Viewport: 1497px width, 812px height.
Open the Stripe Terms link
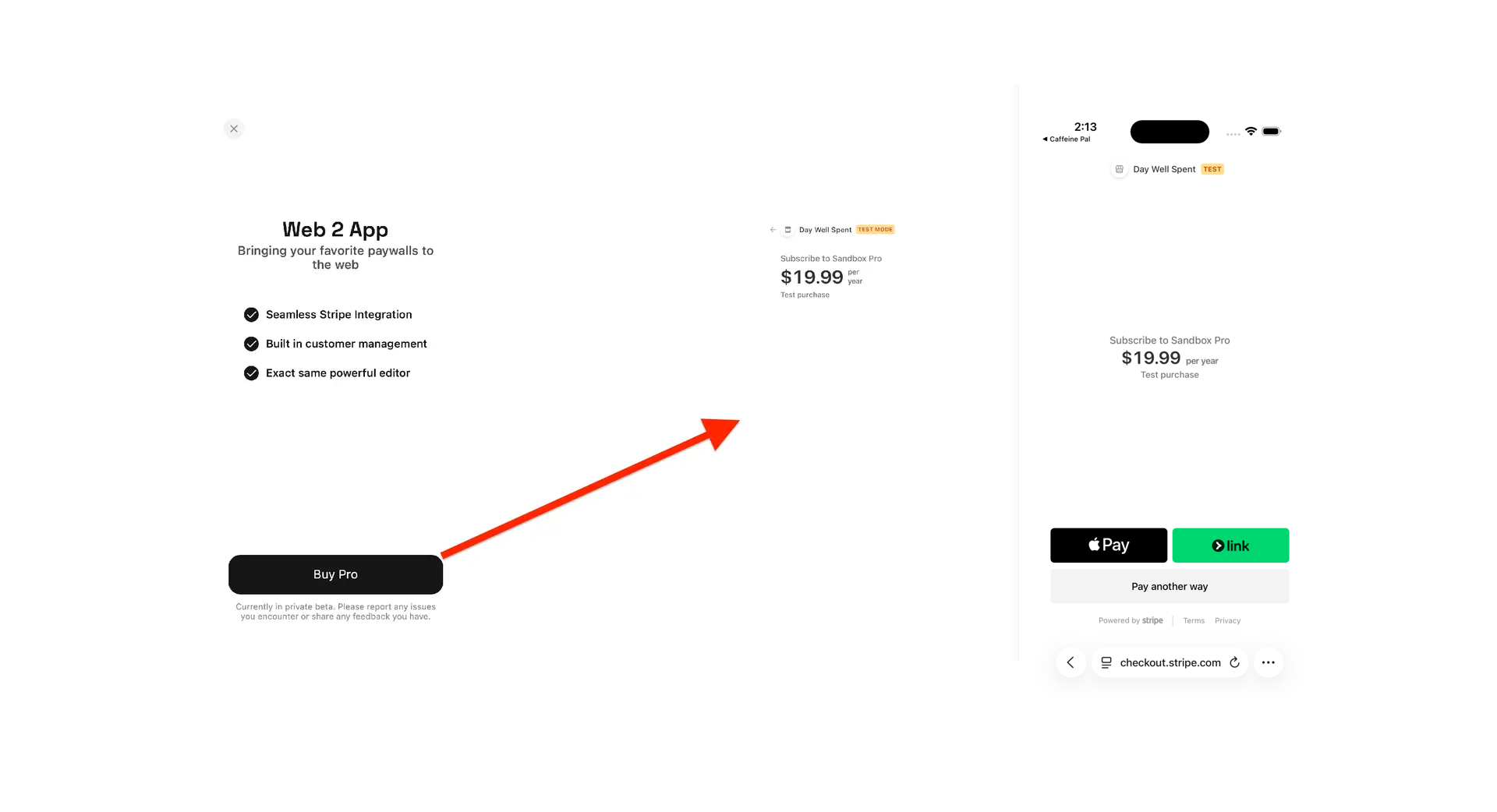(x=1193, y=621)
